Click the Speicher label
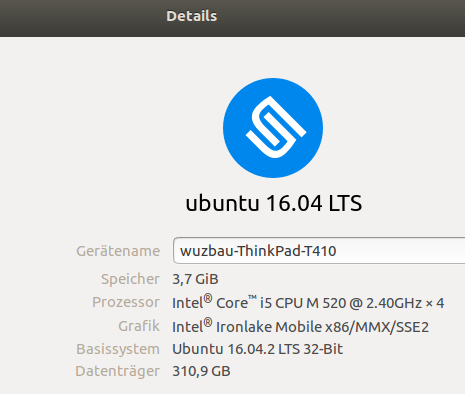Image resolution: width=465 pixels, height=394 pixels. [x=130, y=279]
